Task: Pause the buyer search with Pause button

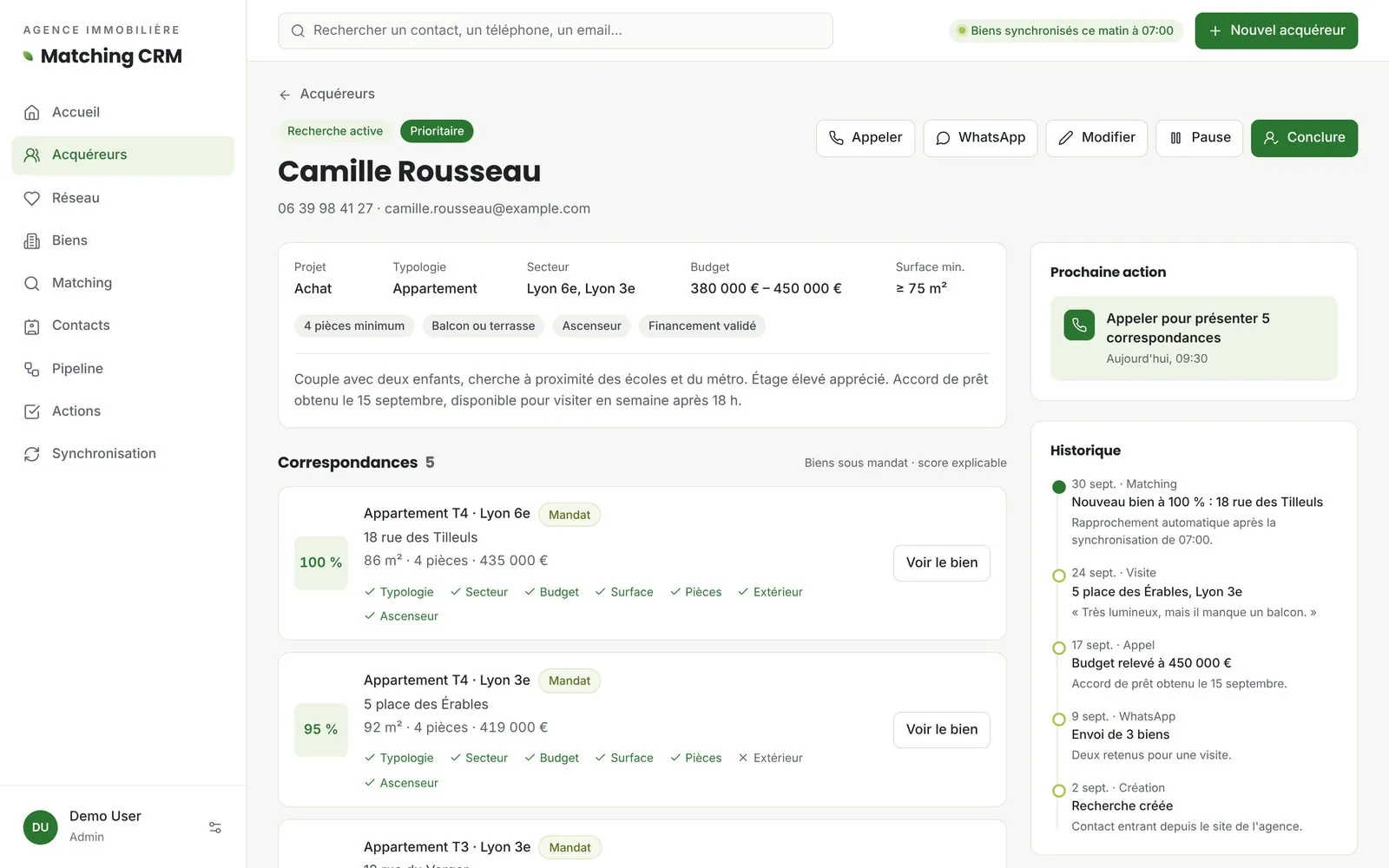Action: (1199, 138)
